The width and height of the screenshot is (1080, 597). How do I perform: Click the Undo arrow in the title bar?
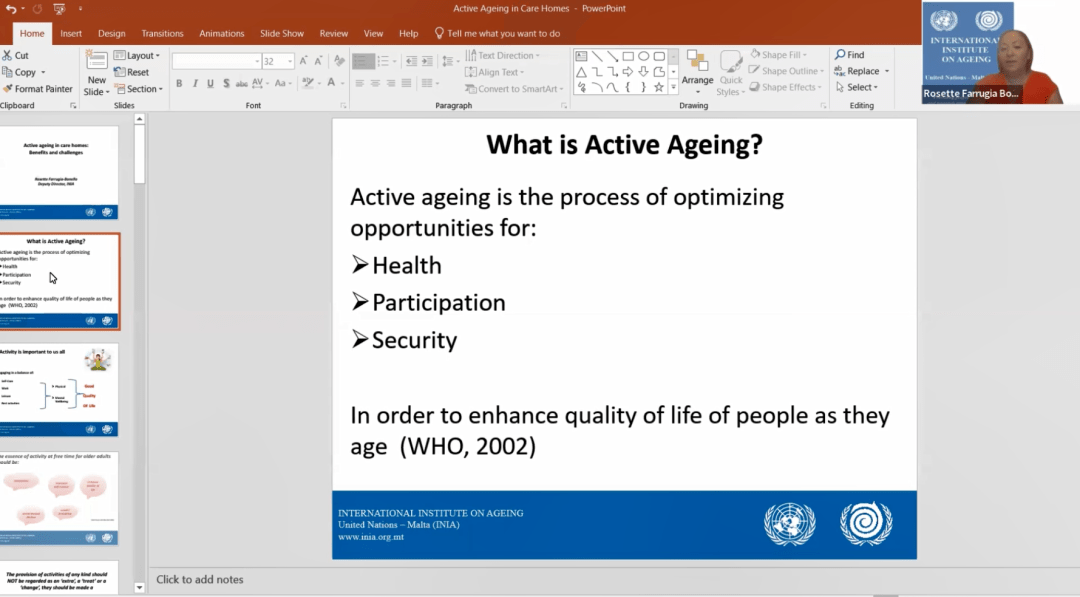click(10, 9)
